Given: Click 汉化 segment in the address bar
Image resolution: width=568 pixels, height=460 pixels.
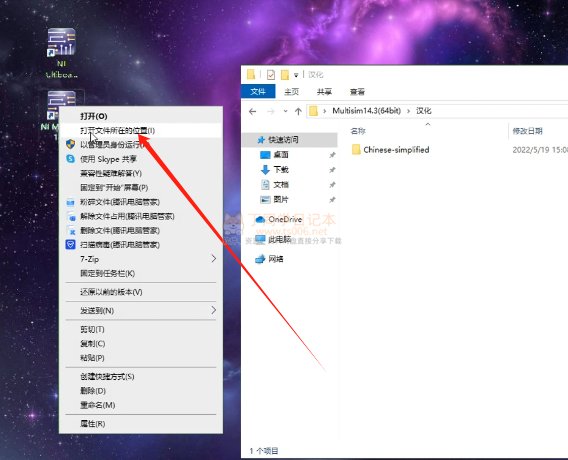Looking at the screenshot, I should click(x=423, y=110).
